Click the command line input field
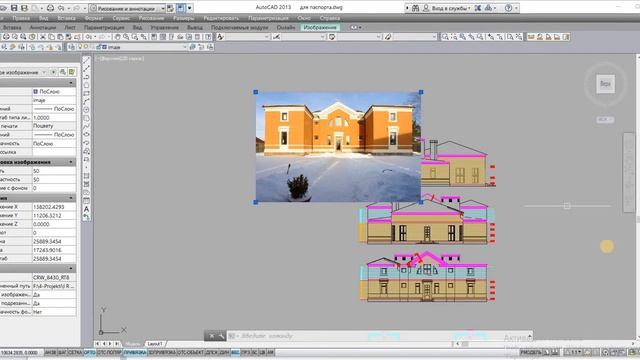This screenshot has height=360, width=640. (380, 336)
